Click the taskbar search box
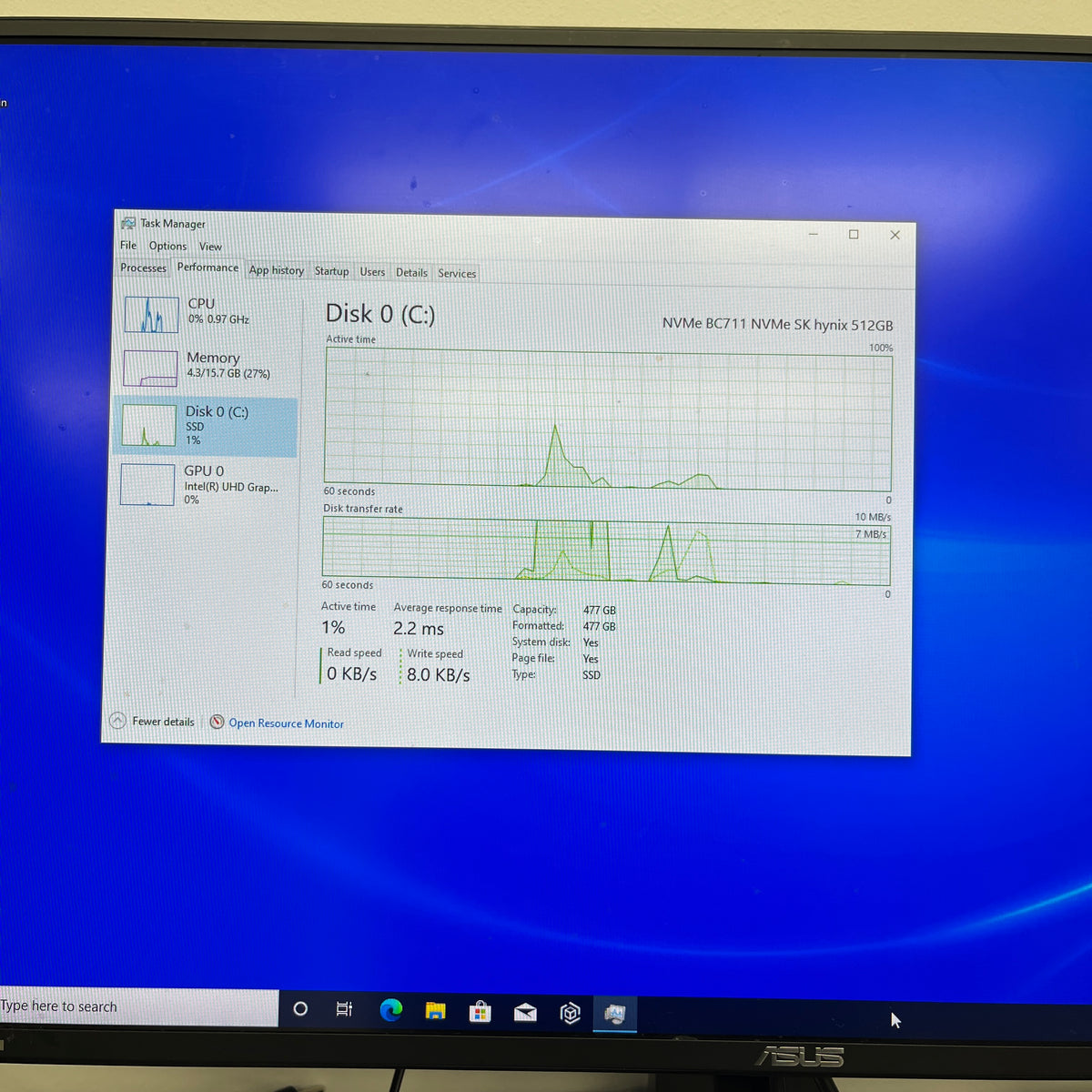 (x=138, y=1006)
